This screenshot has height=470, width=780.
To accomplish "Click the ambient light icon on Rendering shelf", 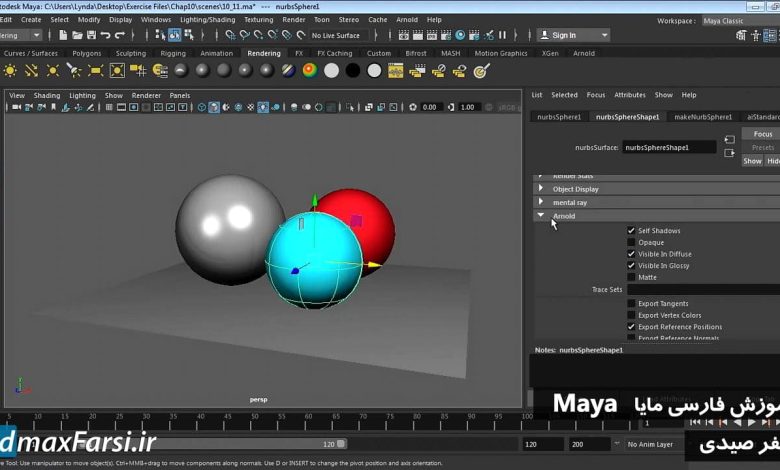I will (x=10, y=71).
